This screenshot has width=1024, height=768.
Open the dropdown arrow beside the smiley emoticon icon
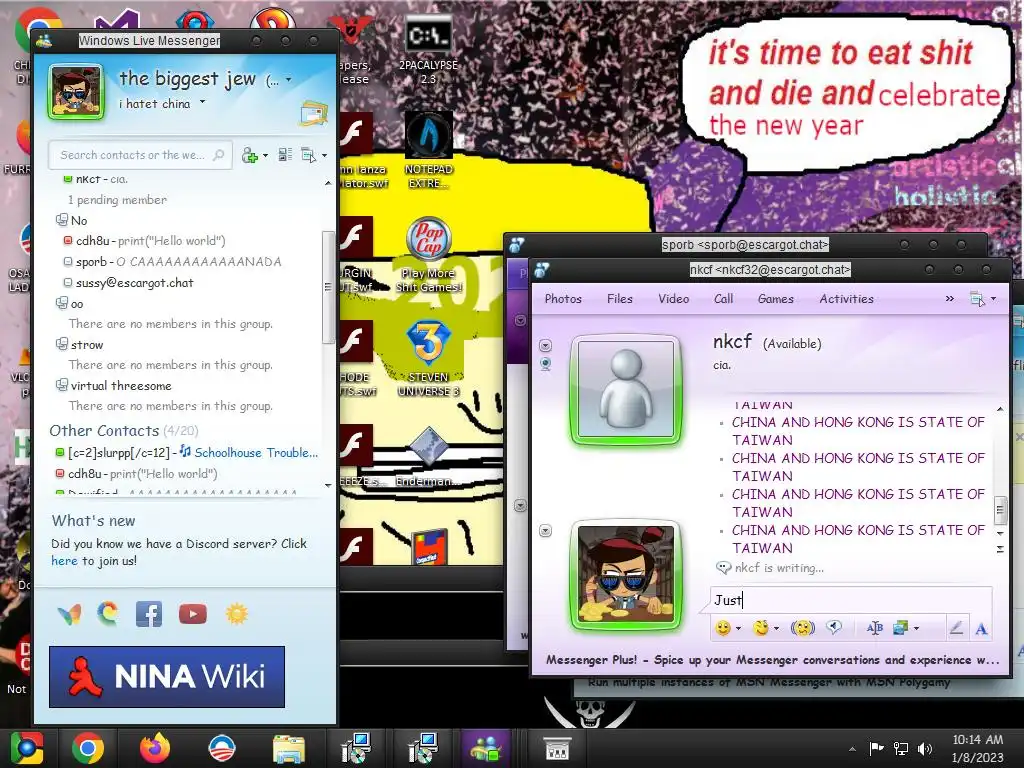[739, 629]
